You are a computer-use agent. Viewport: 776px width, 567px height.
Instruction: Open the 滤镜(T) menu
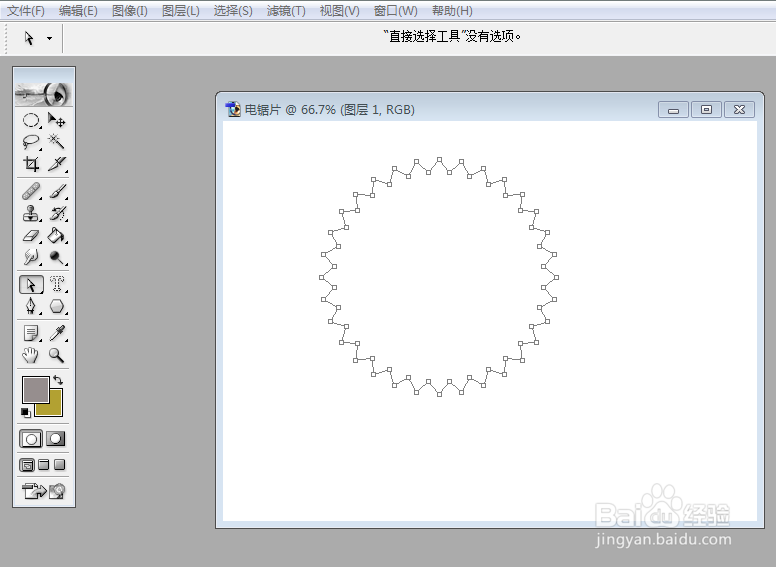click(x=286, y=10)
